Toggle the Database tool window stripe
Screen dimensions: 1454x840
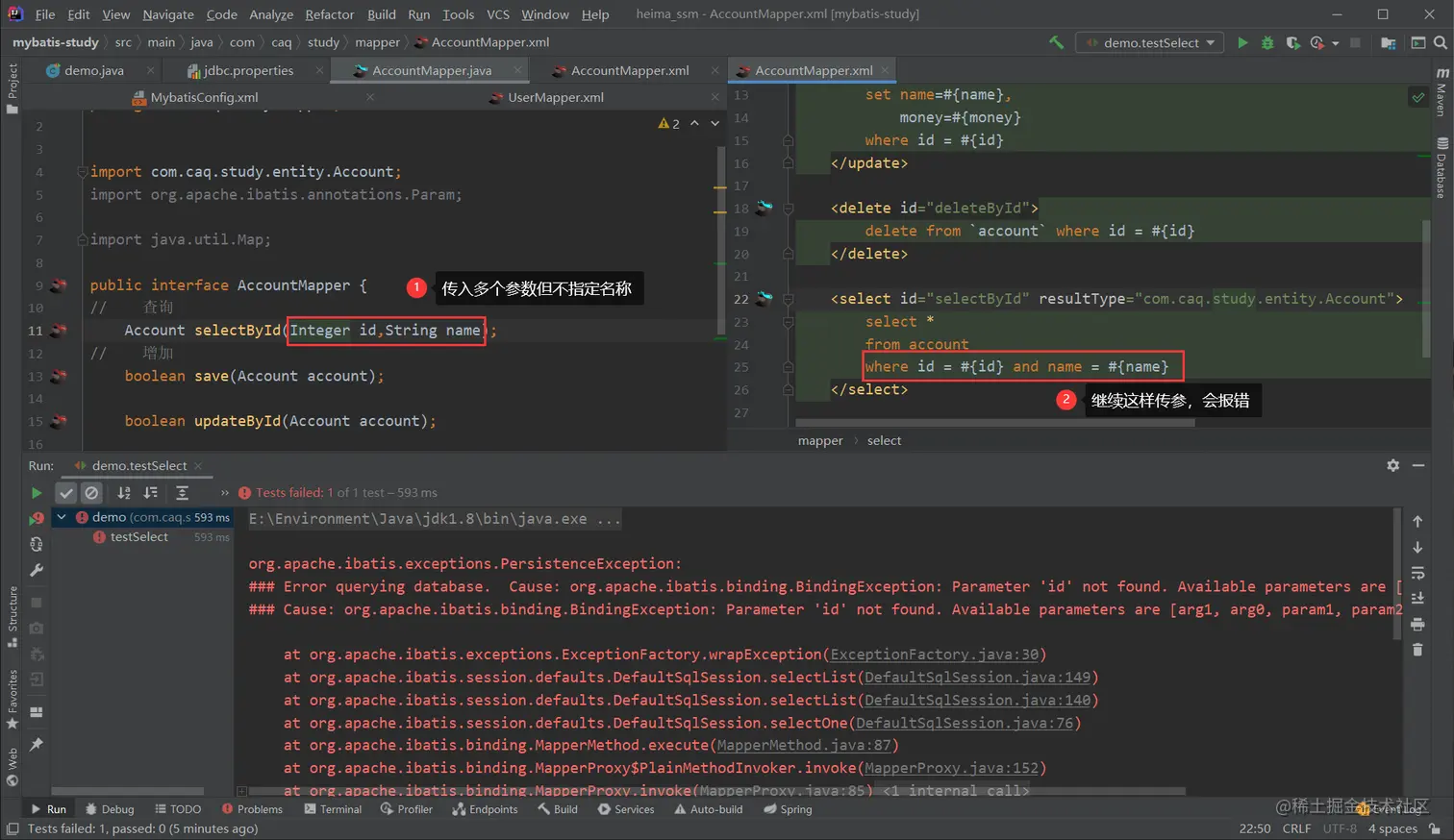pos(1441,167)
